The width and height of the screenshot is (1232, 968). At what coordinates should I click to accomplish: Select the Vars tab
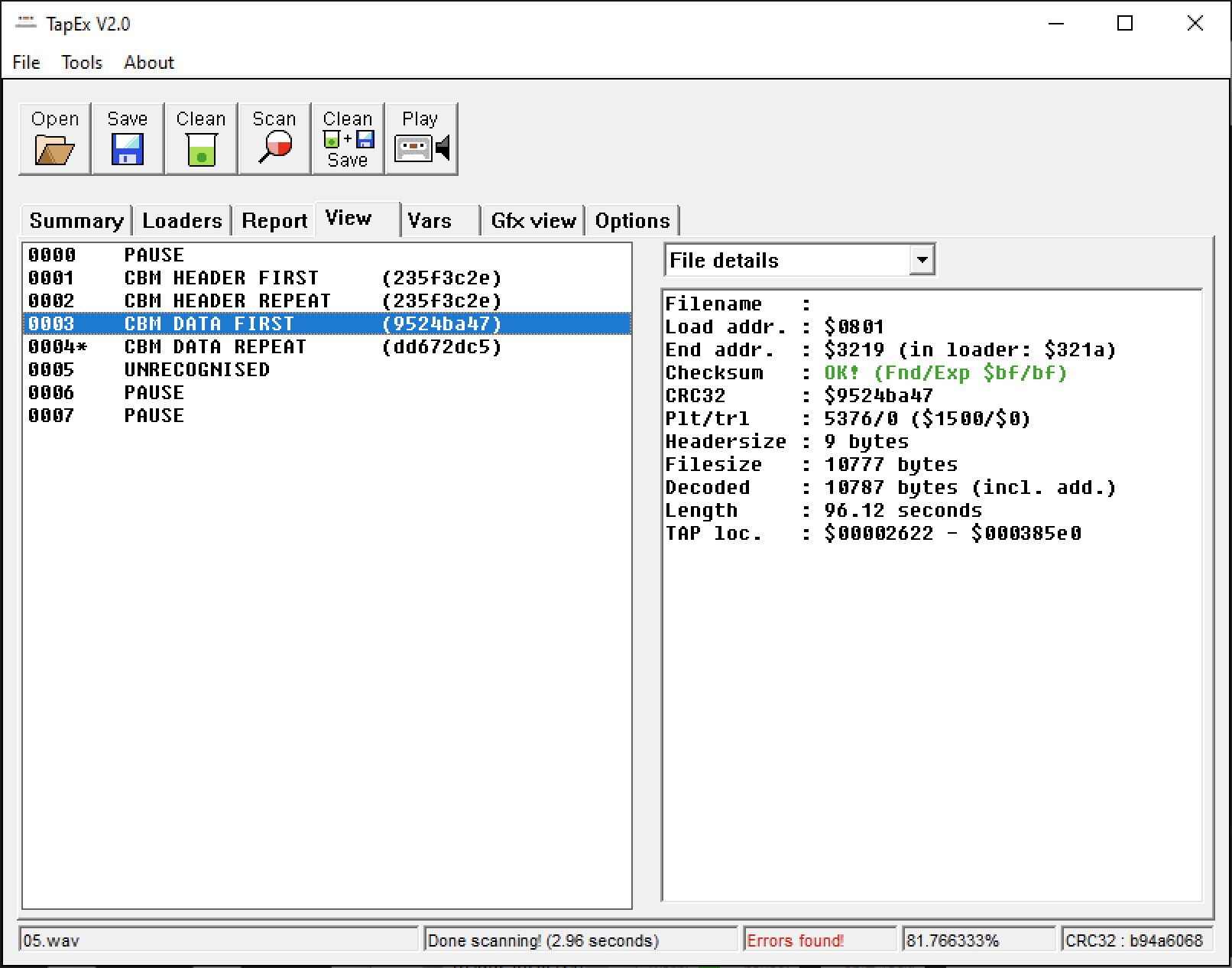430,221
